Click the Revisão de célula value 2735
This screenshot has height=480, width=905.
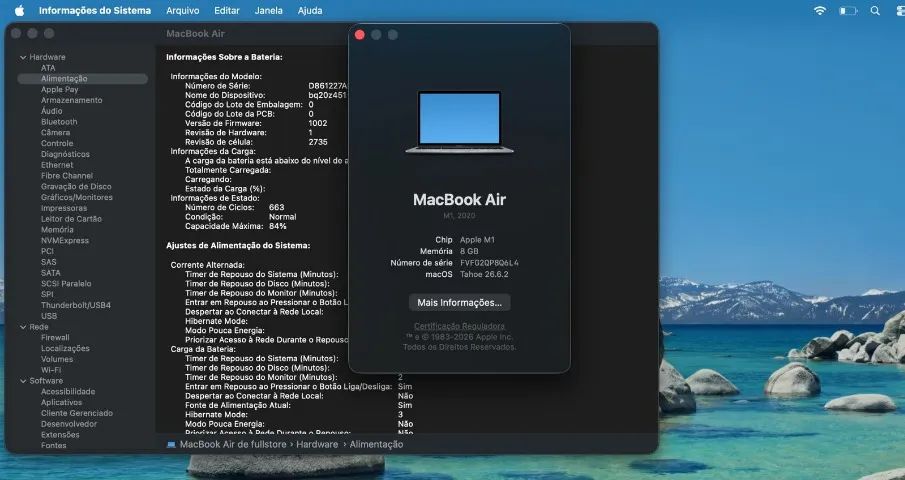coord(317,142)
